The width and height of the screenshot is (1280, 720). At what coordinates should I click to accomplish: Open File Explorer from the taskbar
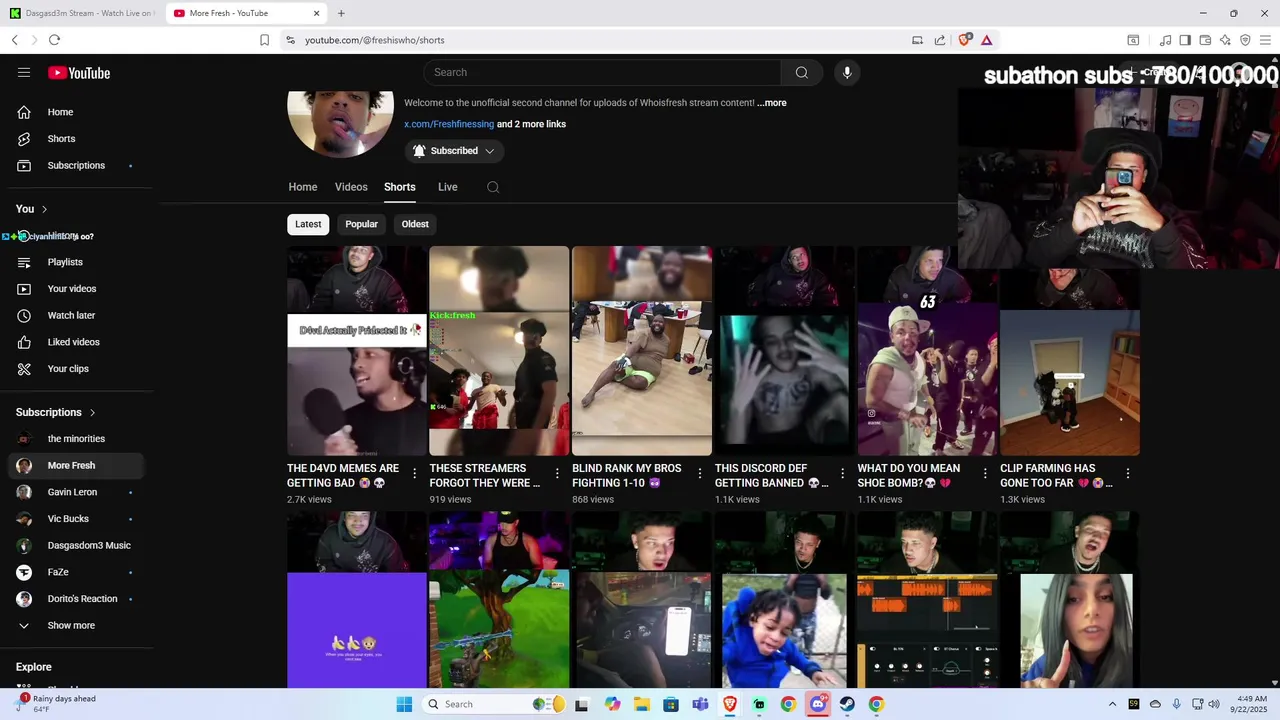pos(642,704)
